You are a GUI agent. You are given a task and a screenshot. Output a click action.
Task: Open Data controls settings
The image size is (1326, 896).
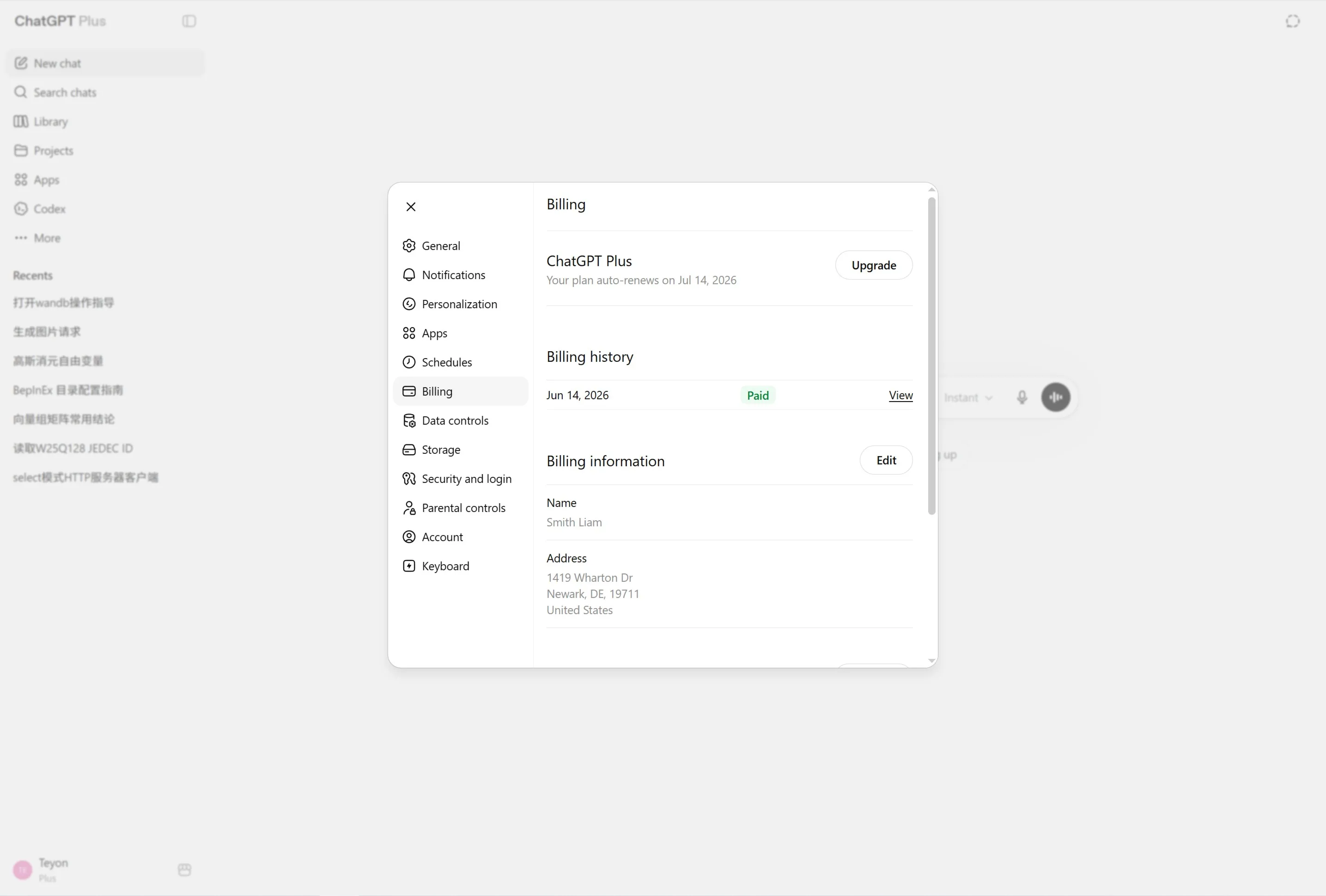pos(461,421)
